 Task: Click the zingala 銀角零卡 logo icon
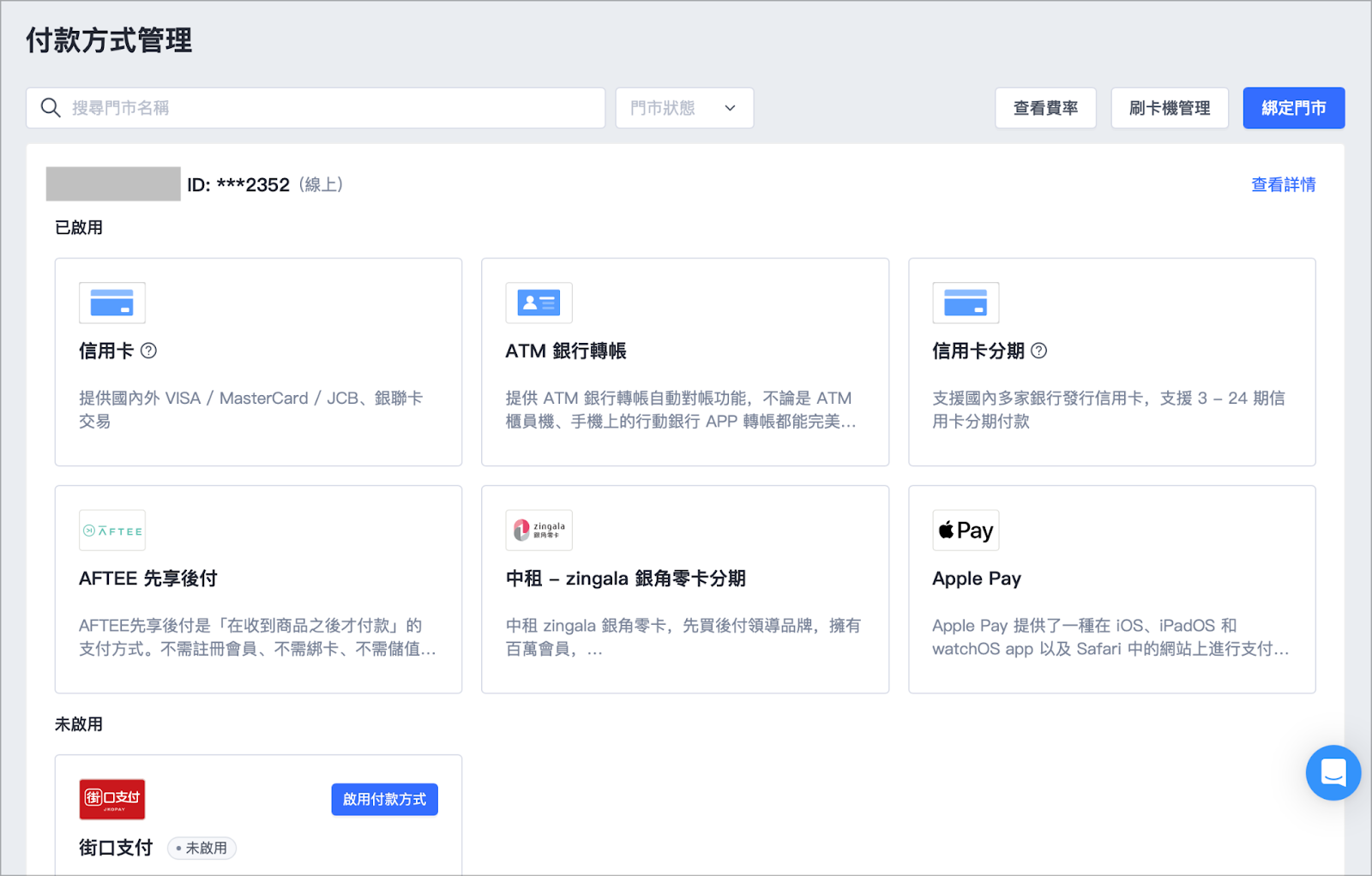[x=539, y=531]
